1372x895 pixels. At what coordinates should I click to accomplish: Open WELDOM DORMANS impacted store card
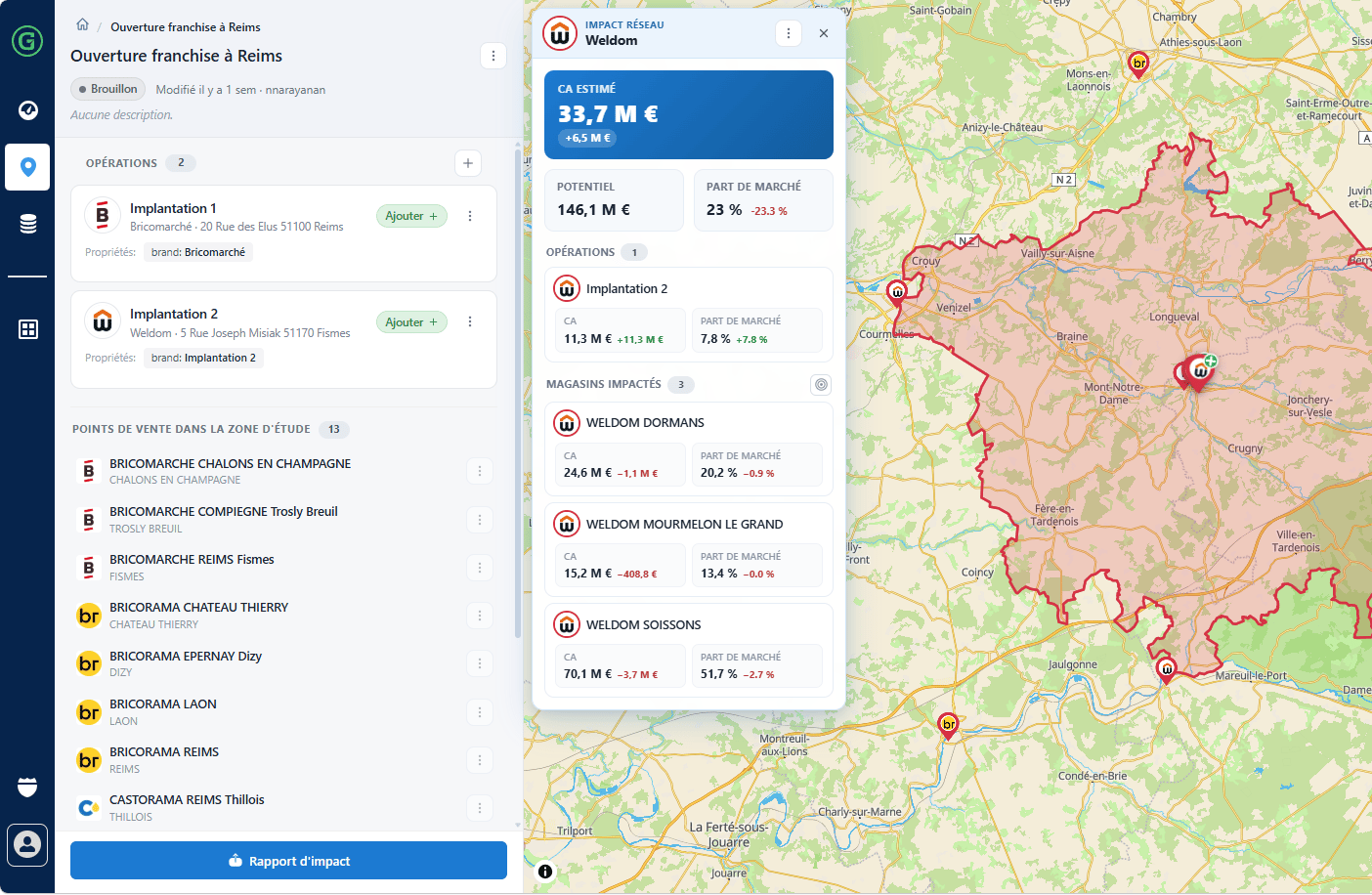[689, 448]
